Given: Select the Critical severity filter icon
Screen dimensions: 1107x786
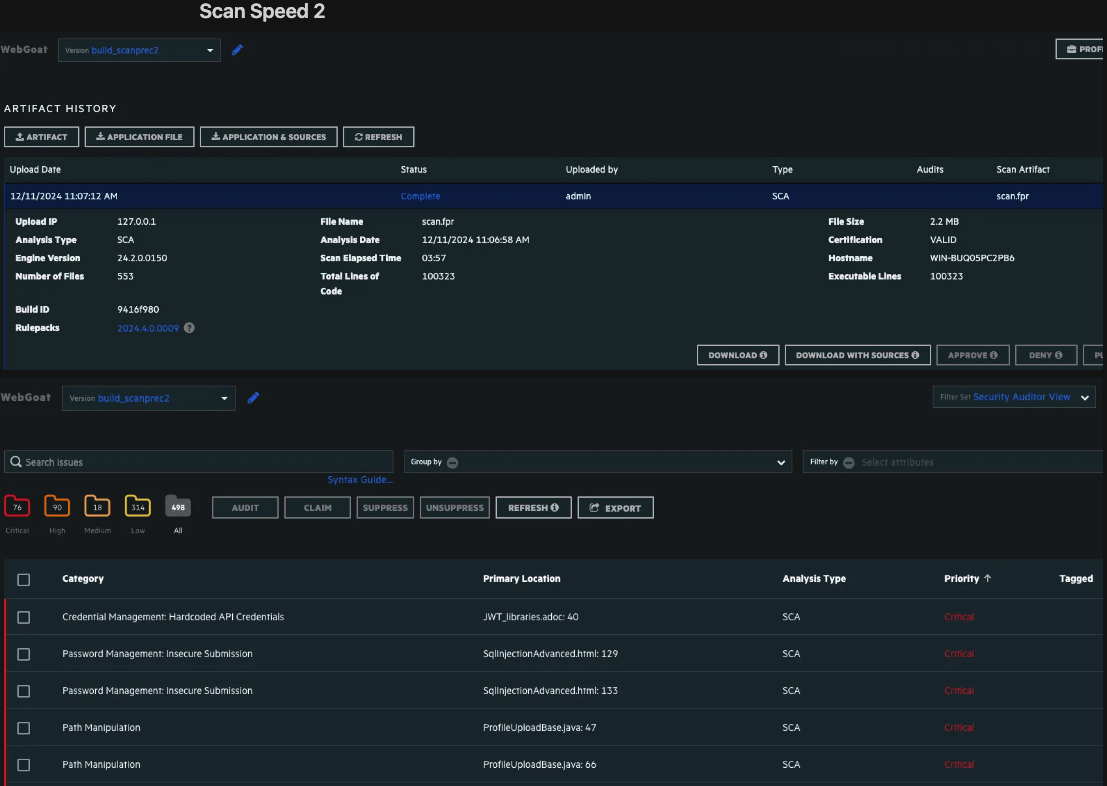Looking at the screenshot, I should [x=17, y=507].
